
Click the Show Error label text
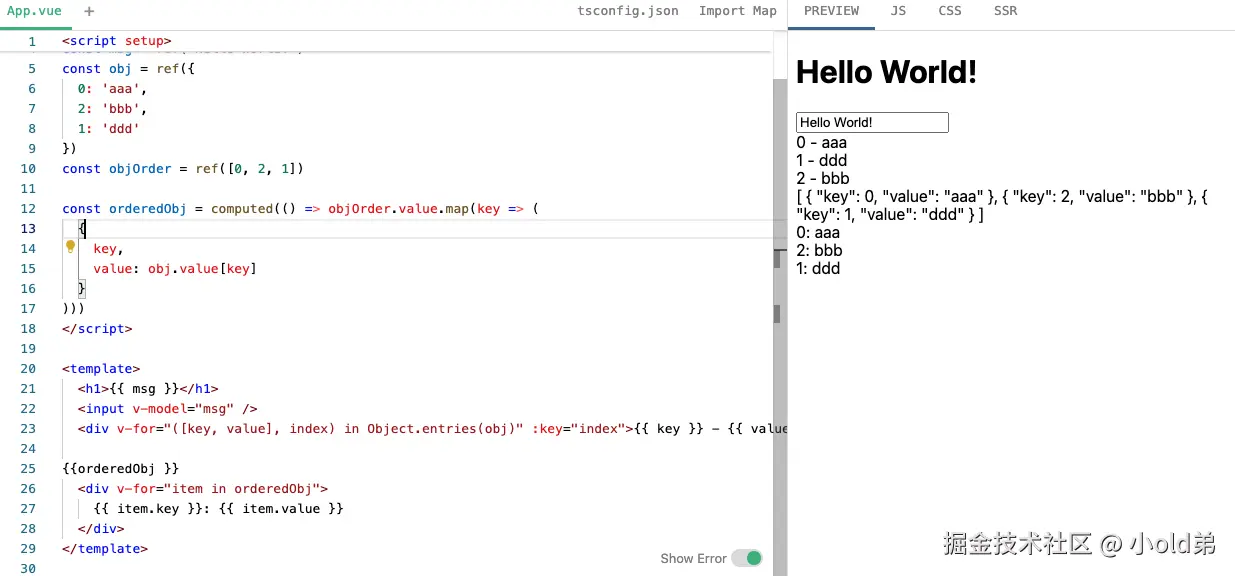point(693,559)
